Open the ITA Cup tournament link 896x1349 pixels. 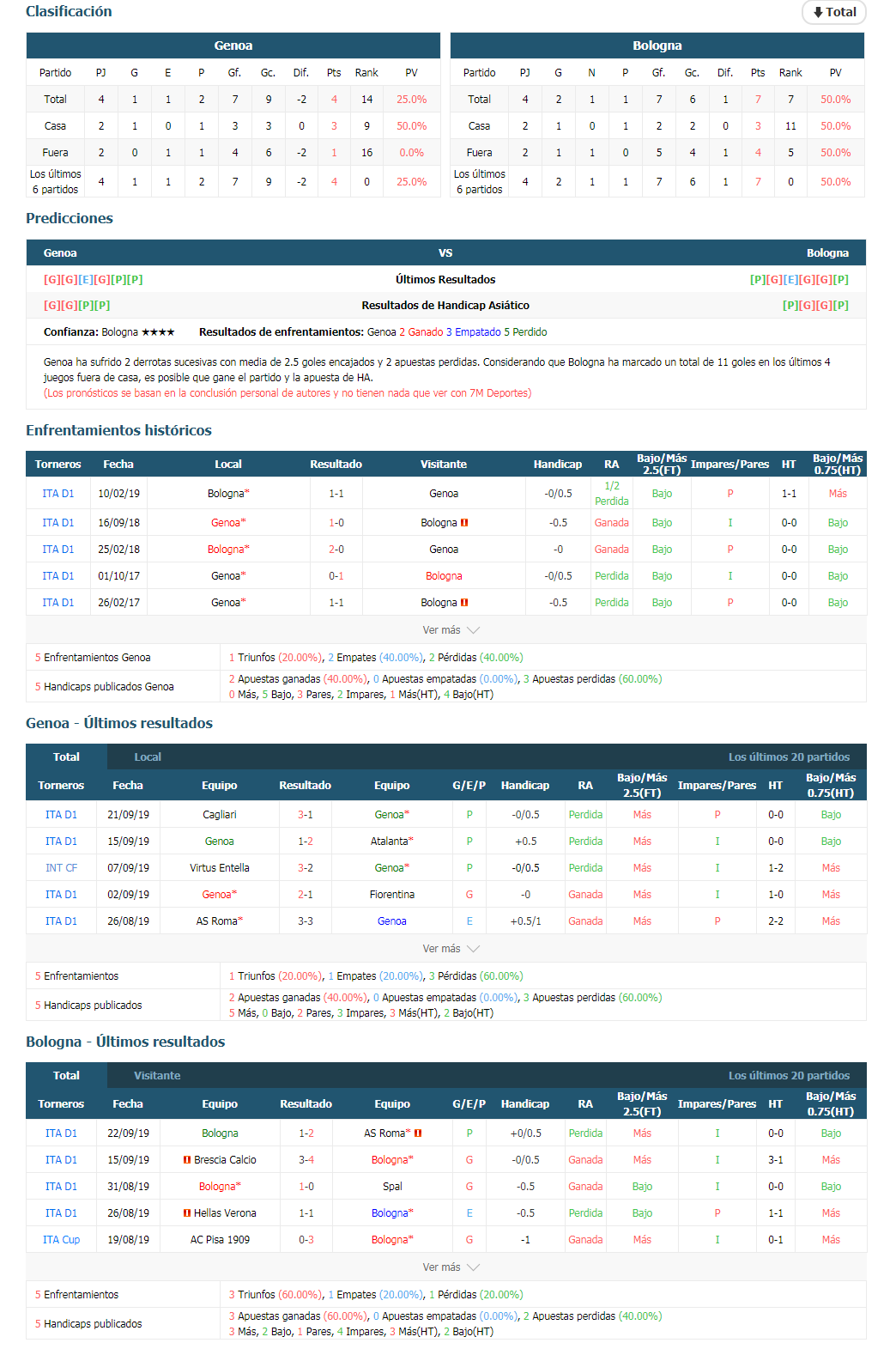pyautogui.click(x=61, y=1239)
